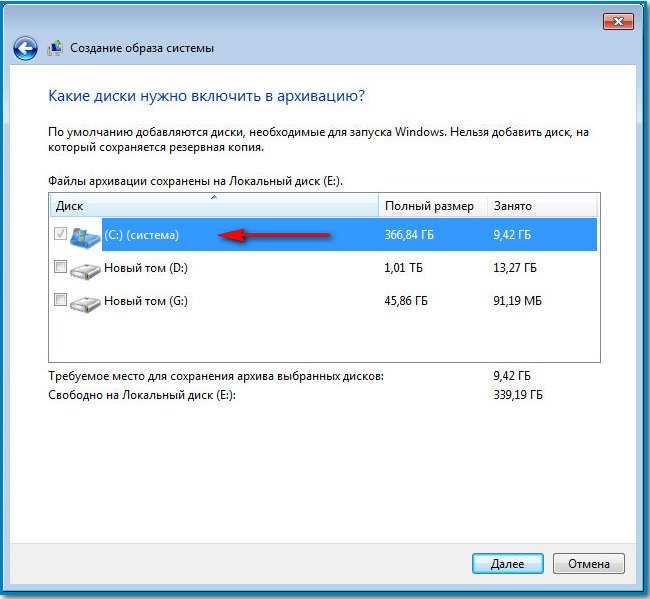The image size is (650, 599).
Task: Select the Новый том (D:) row label
Action: click(x=146, y=268)
